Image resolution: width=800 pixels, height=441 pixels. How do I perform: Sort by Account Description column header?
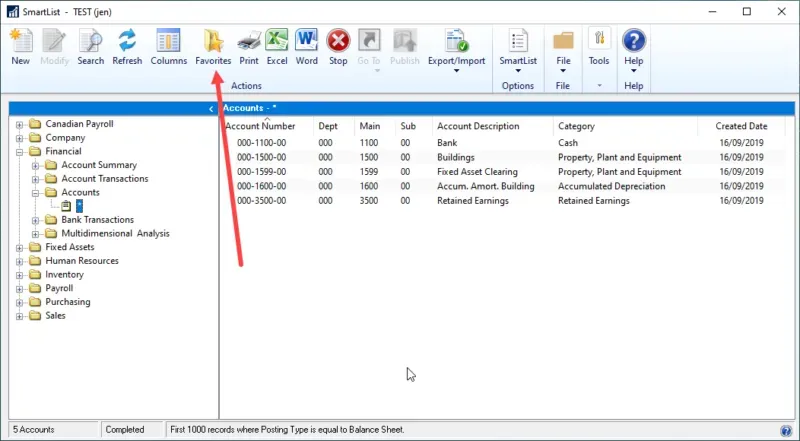(x=478, y=127)
